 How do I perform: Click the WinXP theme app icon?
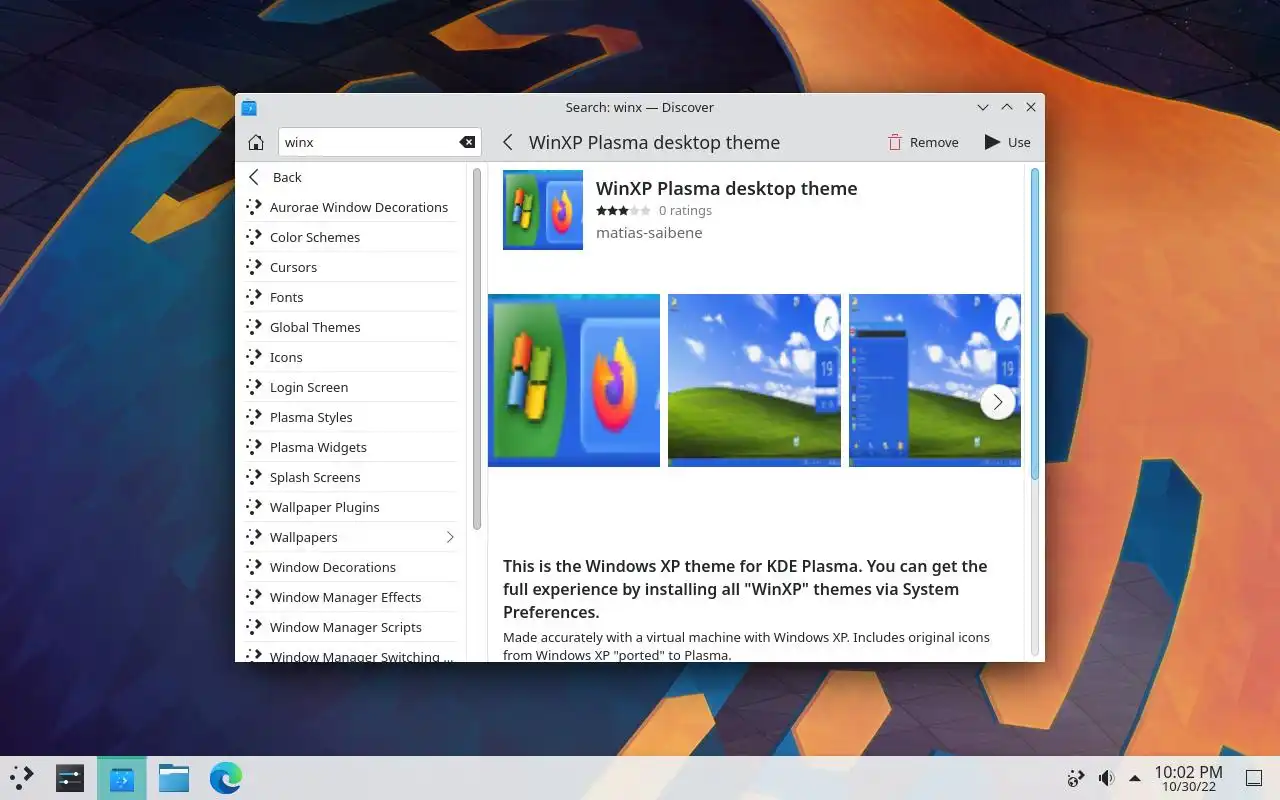543,210
